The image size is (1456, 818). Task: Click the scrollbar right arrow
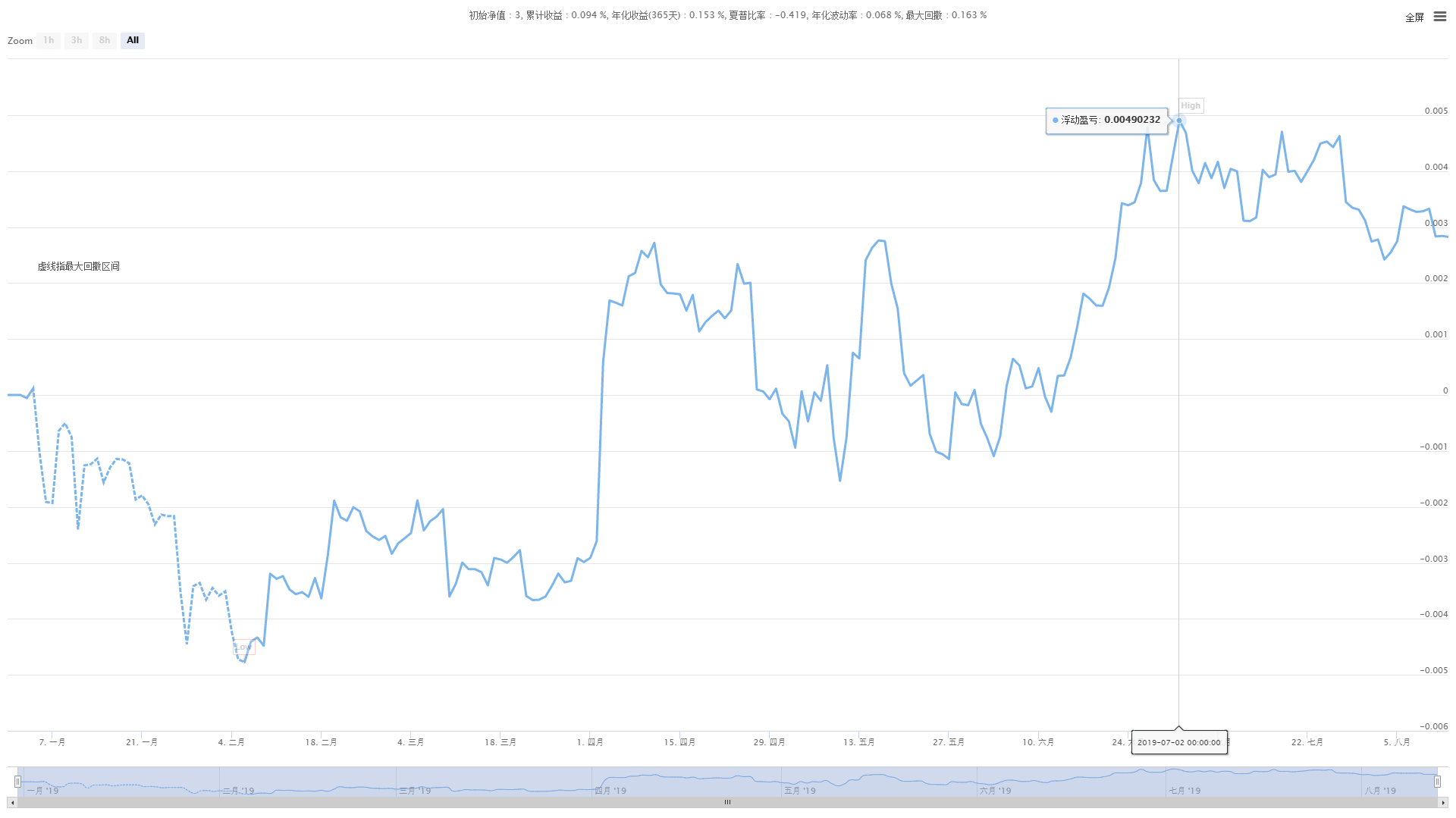[x=1443, y=802]
